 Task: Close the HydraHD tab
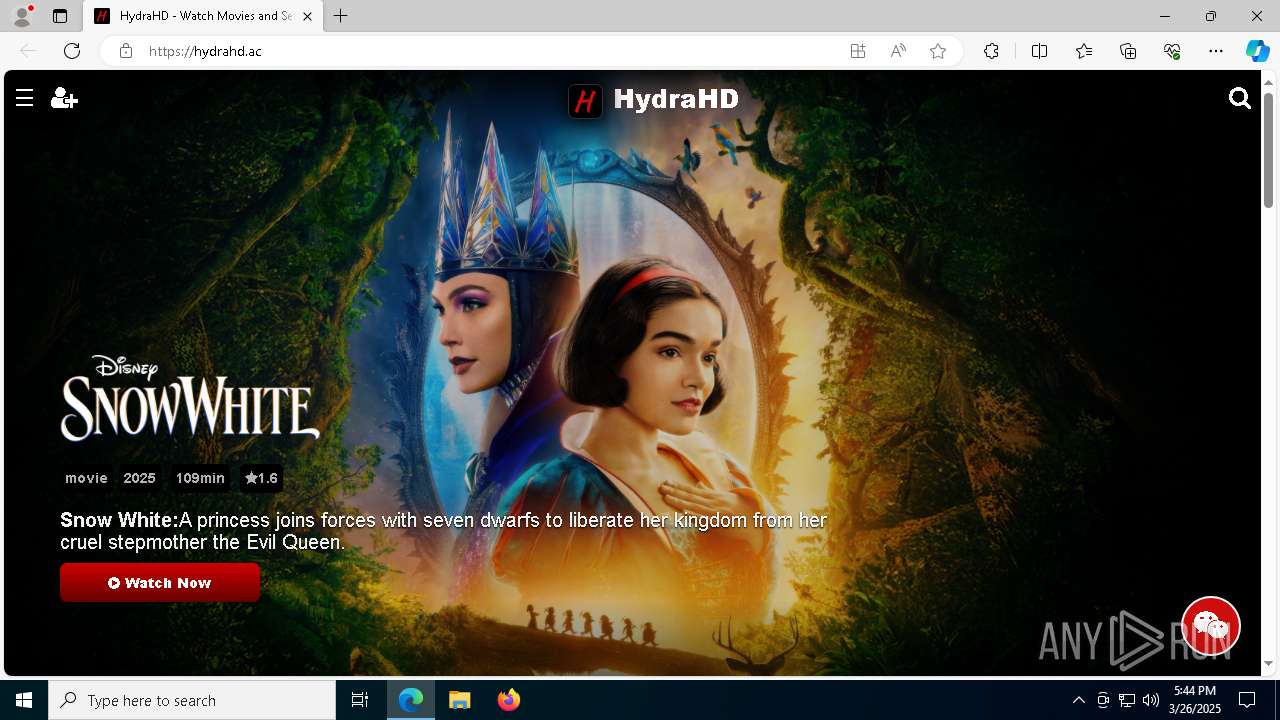coord(307,16)
